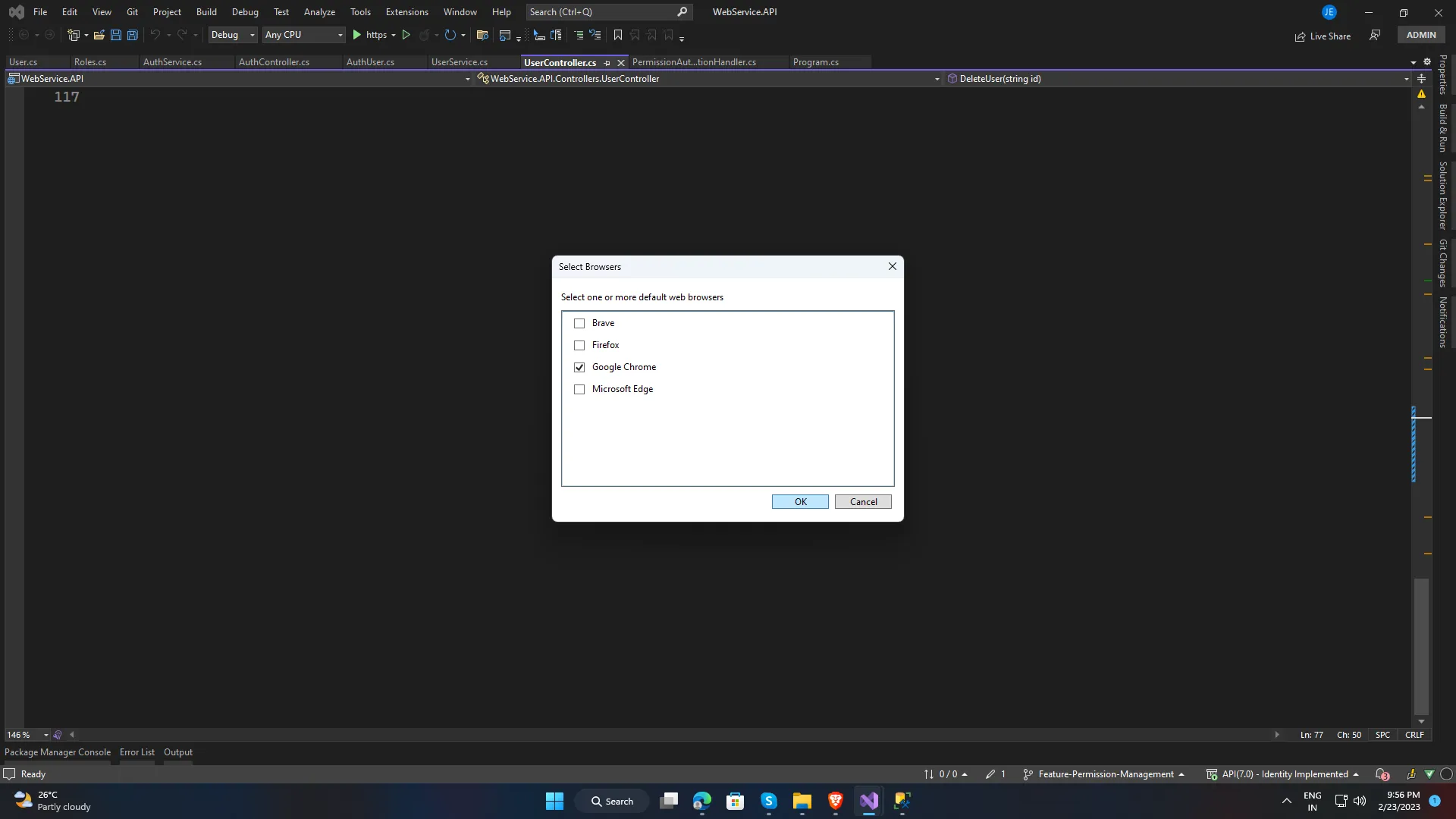Click the Save All toolbar icon
1456x819 pixels.
[x=133, y=35]
